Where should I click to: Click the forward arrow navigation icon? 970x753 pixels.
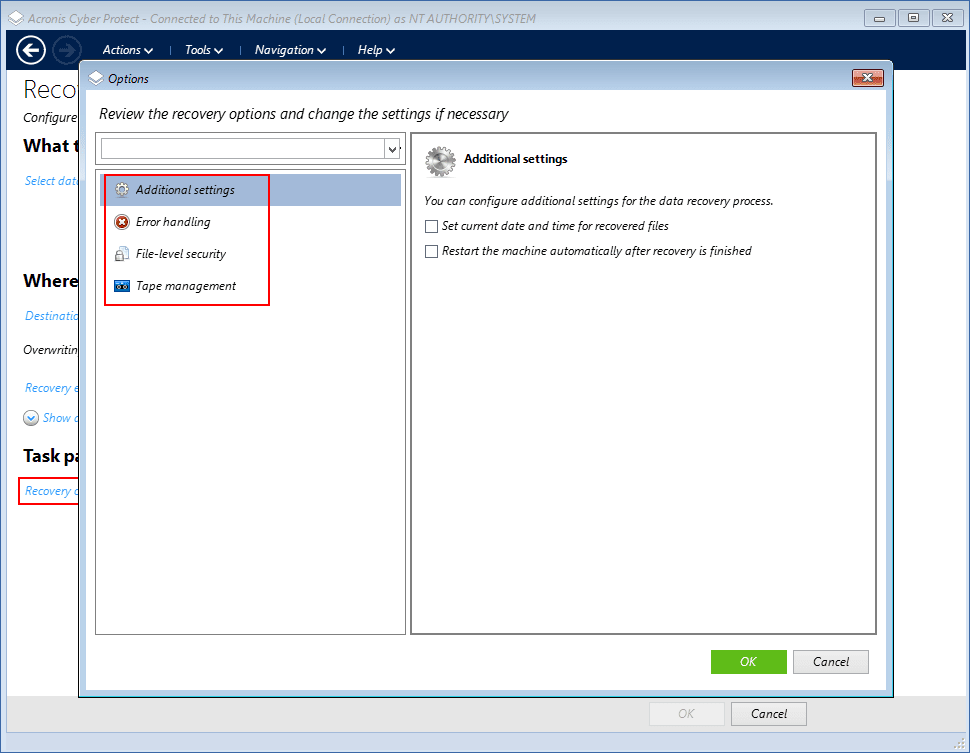click(67, 50)
